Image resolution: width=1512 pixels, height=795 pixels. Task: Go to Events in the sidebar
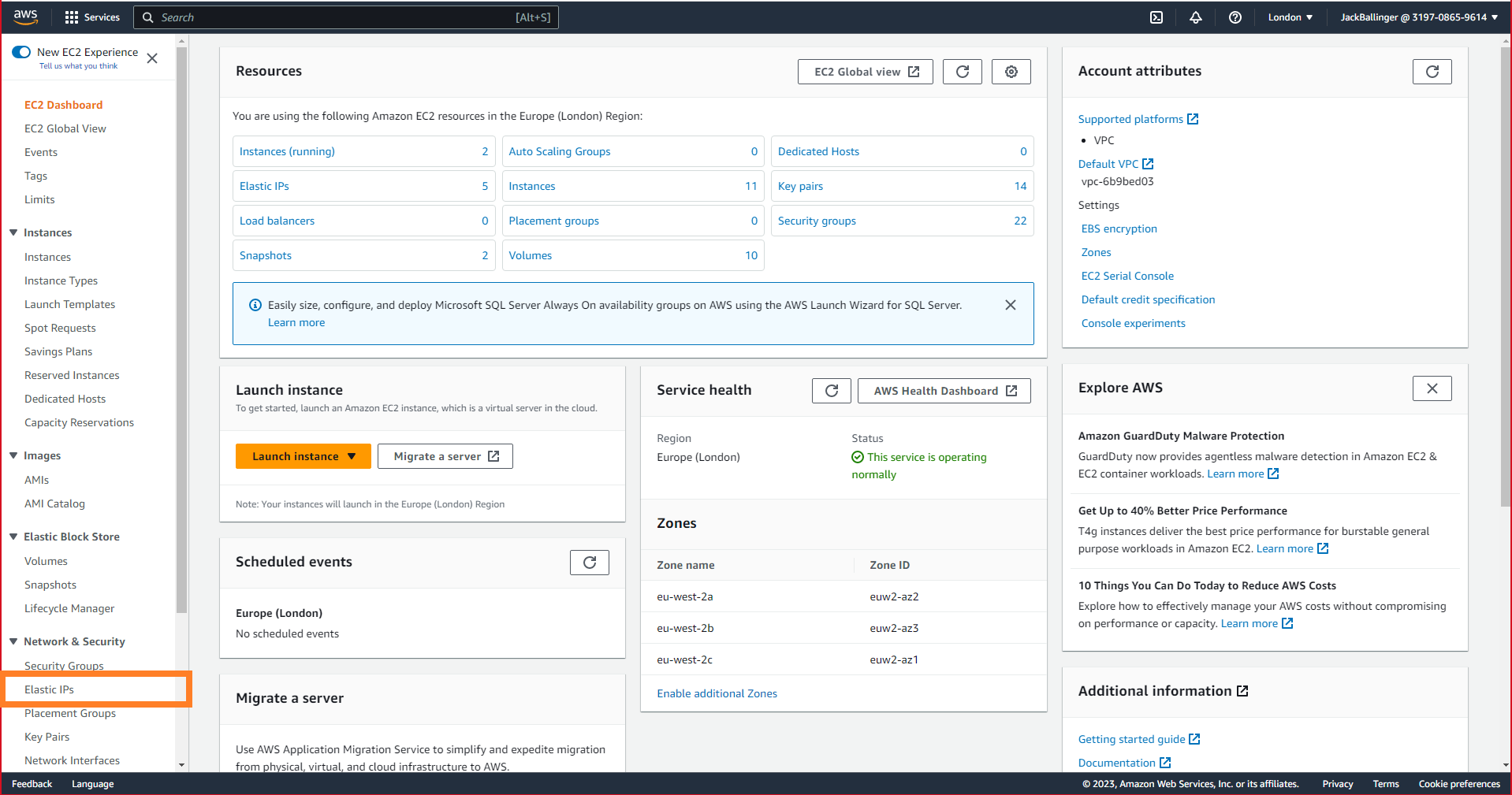(41, 152)
